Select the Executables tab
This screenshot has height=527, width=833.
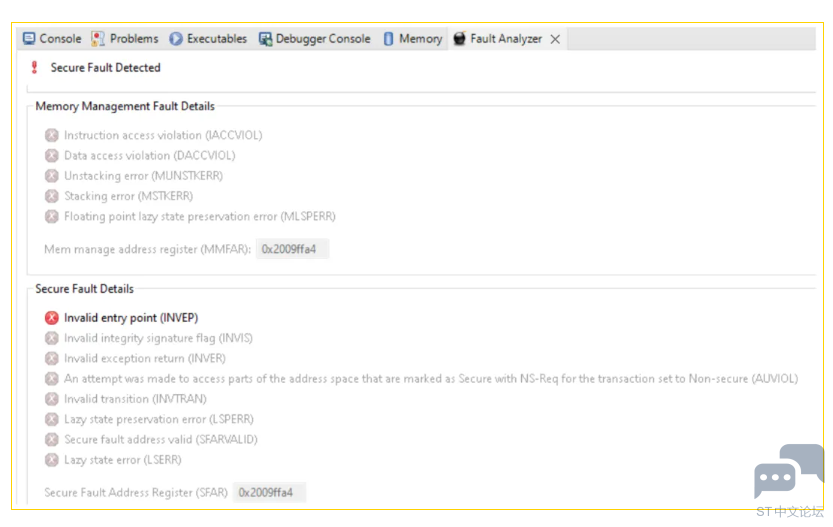208,39
